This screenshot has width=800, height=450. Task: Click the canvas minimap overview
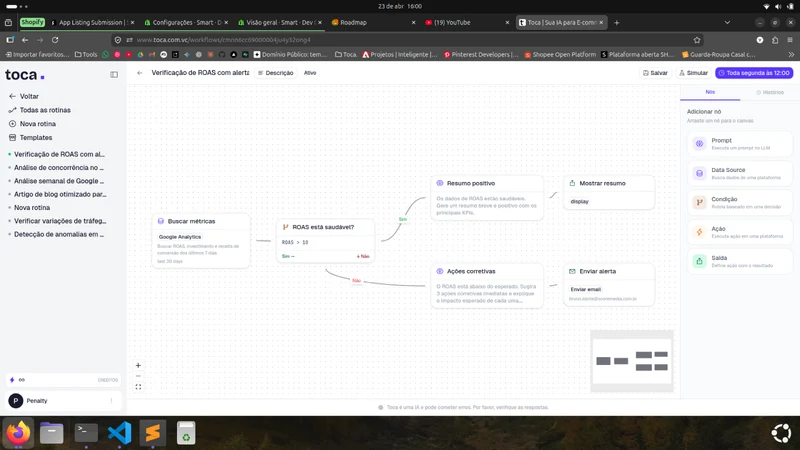coord(632,361)
